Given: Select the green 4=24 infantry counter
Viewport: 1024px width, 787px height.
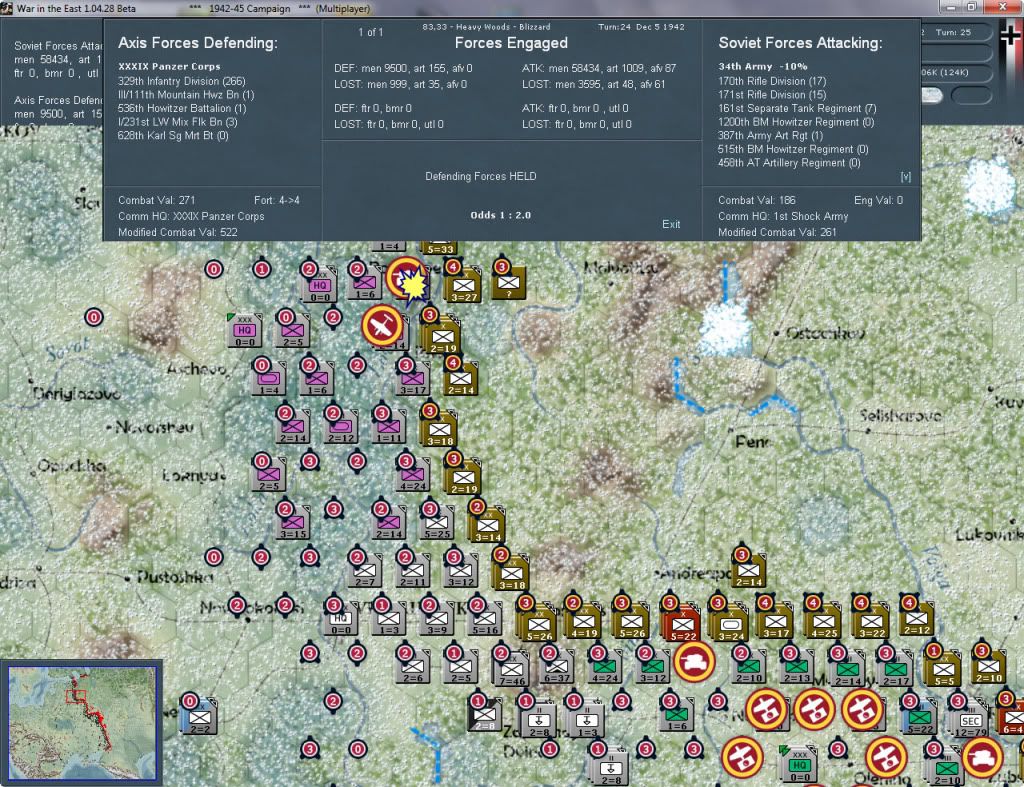Looking at the screenshot, I should tap(605, 667).
